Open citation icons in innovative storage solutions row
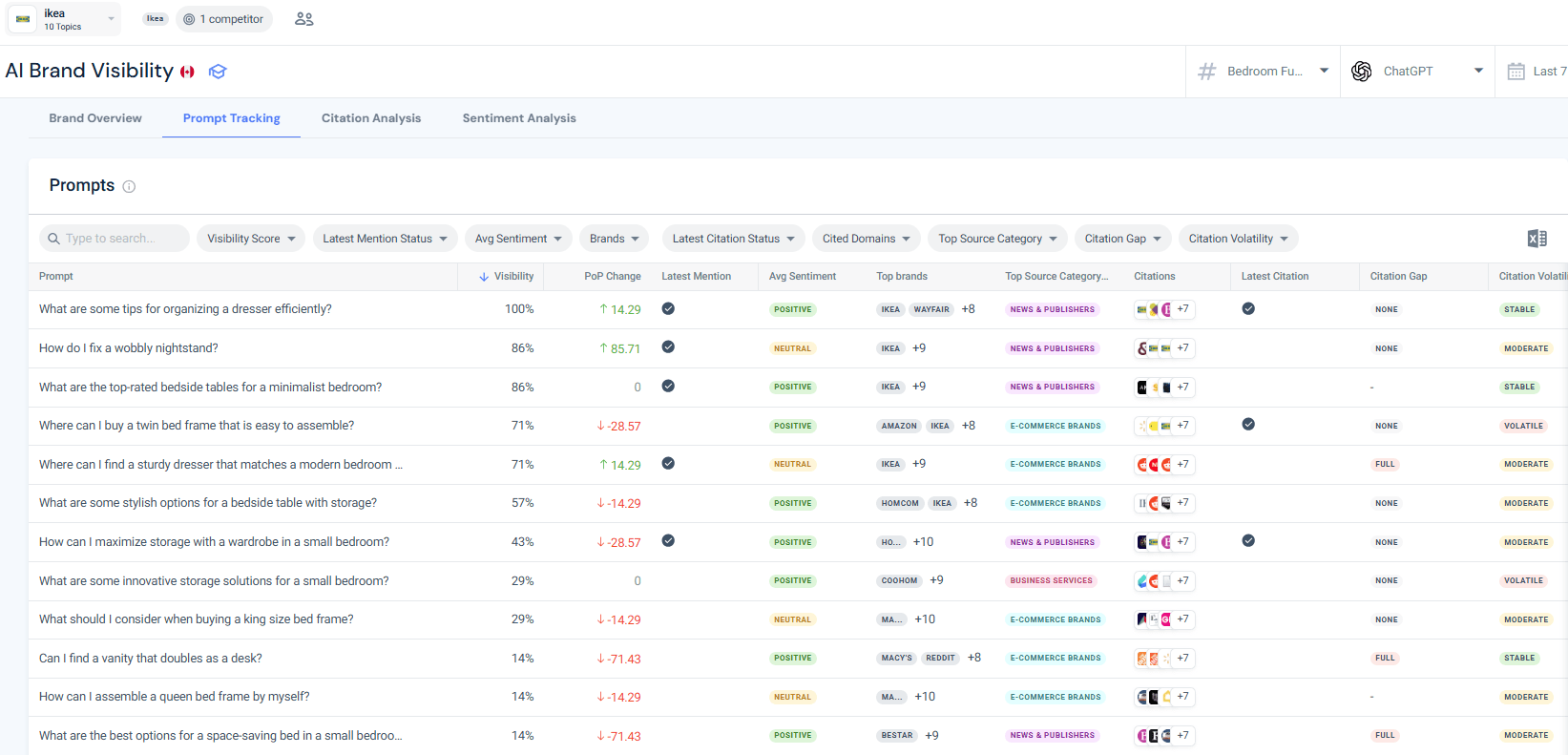 coord(1164,580)
